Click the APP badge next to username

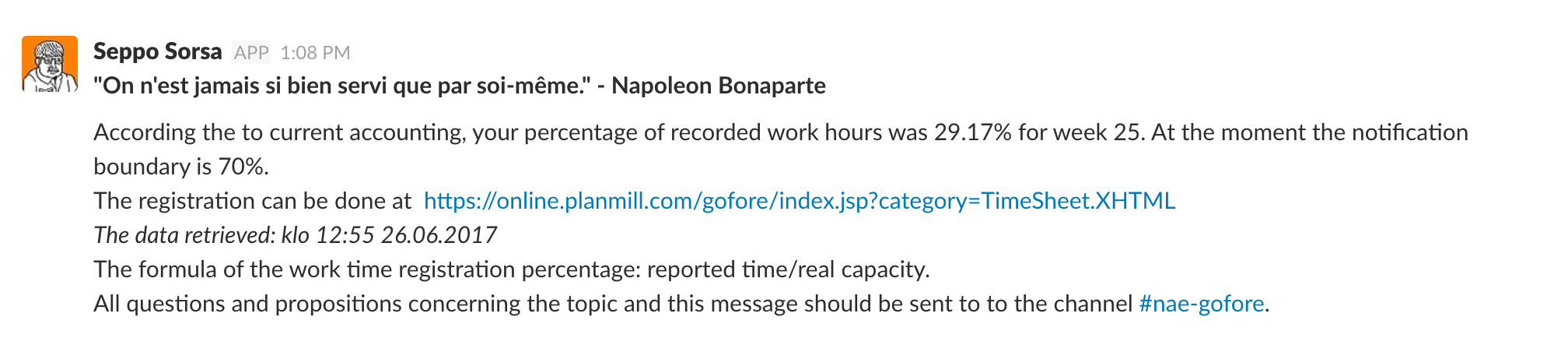251,52
